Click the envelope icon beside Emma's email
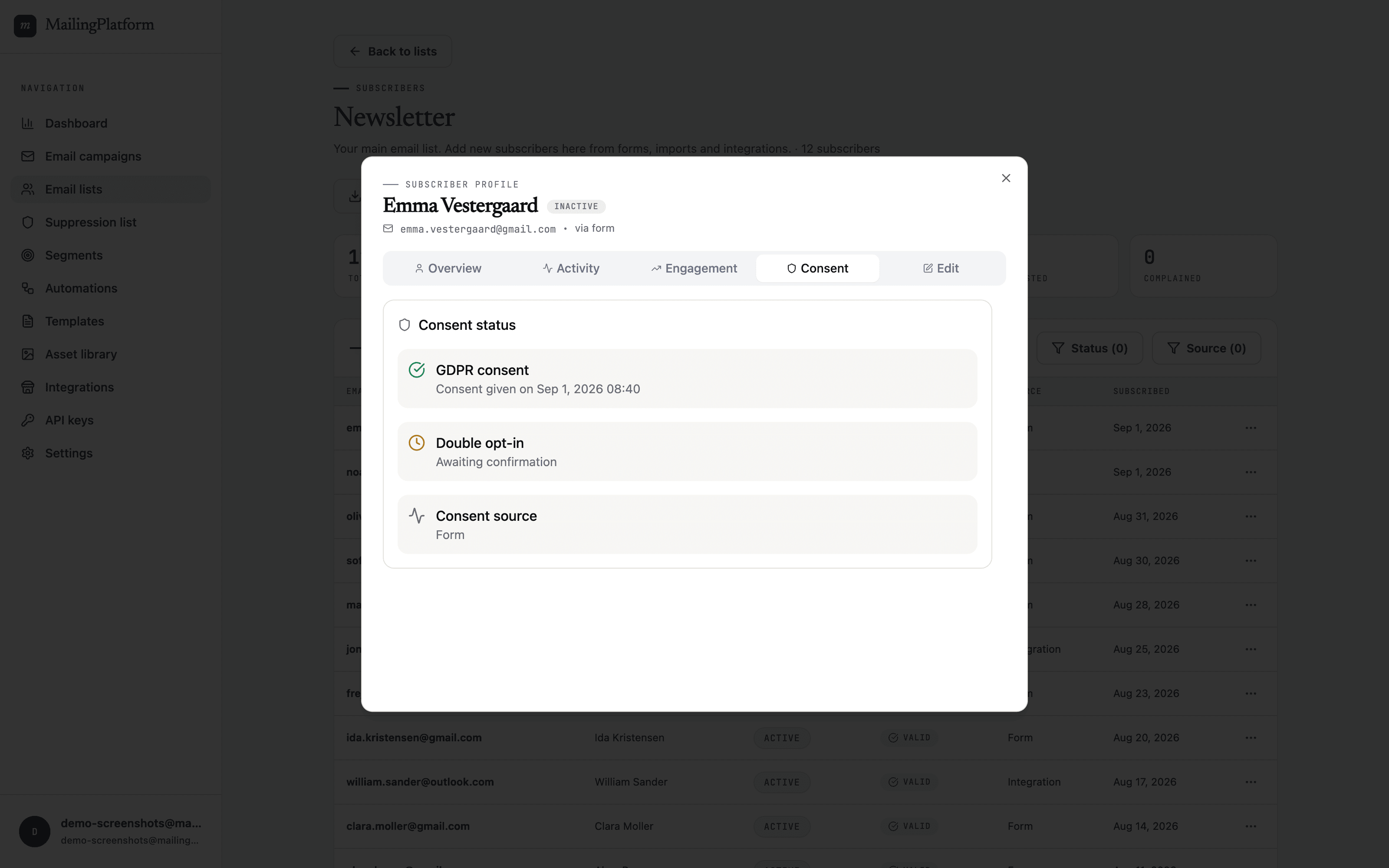1389x868 pixels. (388, 228)
